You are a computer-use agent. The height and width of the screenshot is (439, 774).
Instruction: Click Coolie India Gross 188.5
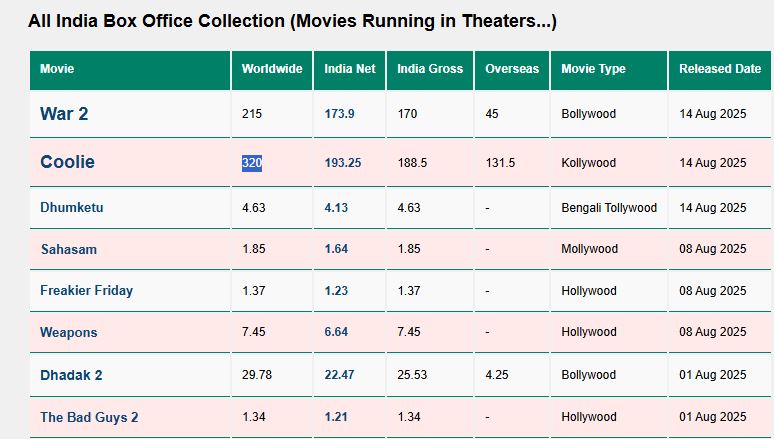pos(412,163)
